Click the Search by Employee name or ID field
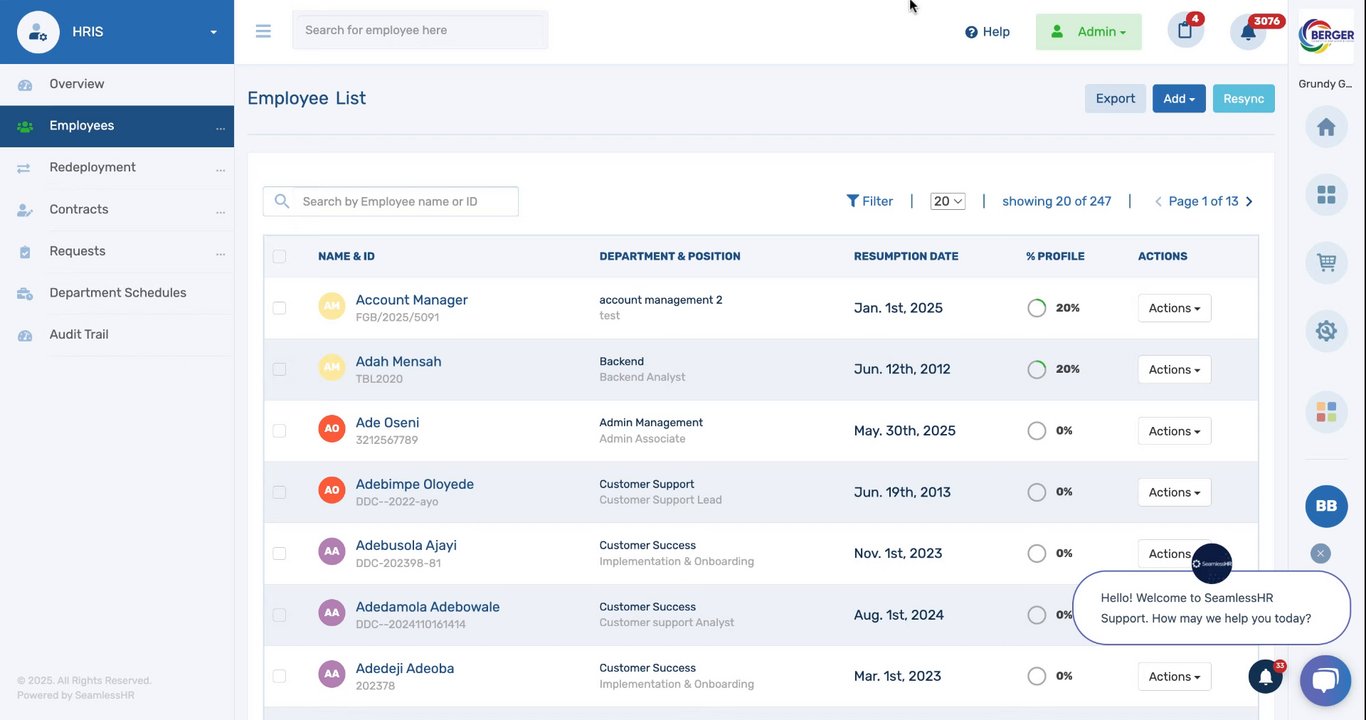Image resolution: width=1366 pixels, height=720 pixels. click(405, 201)
